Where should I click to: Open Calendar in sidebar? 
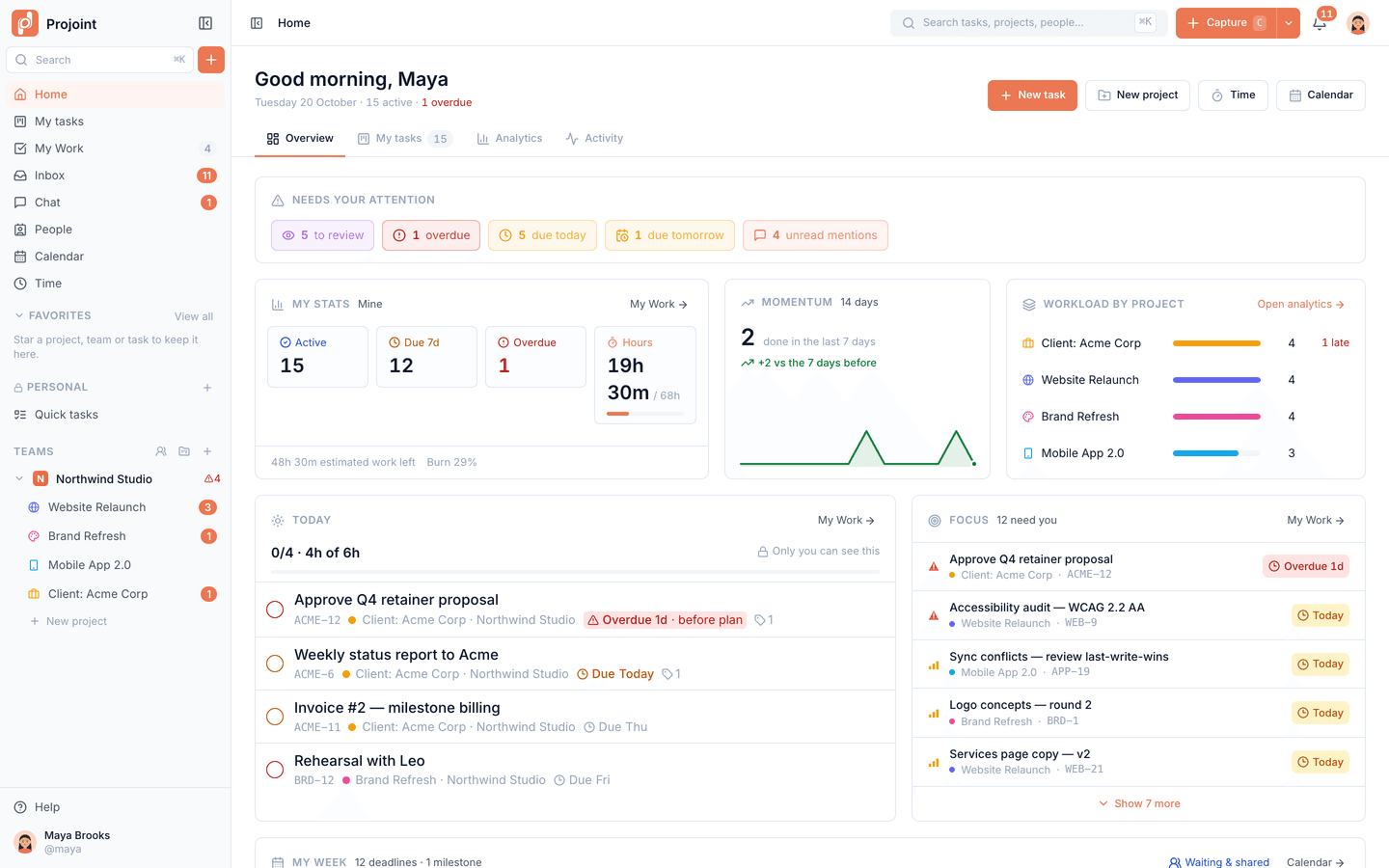pyautogui.click(x=116, y=257)
